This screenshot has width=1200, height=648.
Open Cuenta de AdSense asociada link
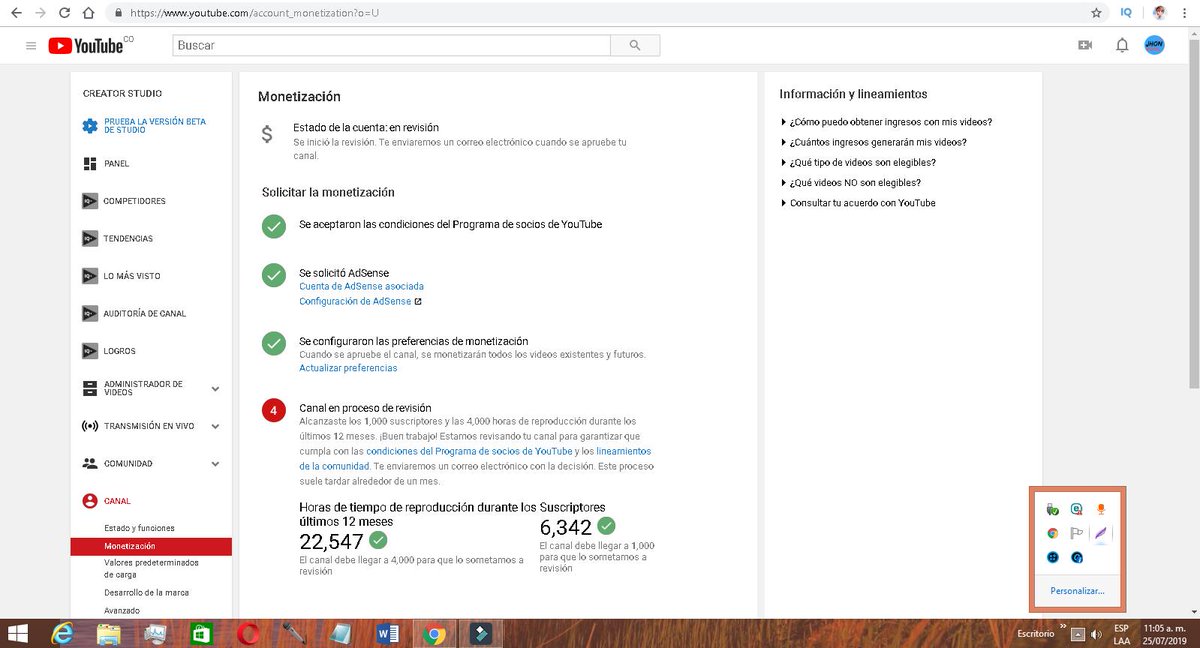(x=361, y=286)
